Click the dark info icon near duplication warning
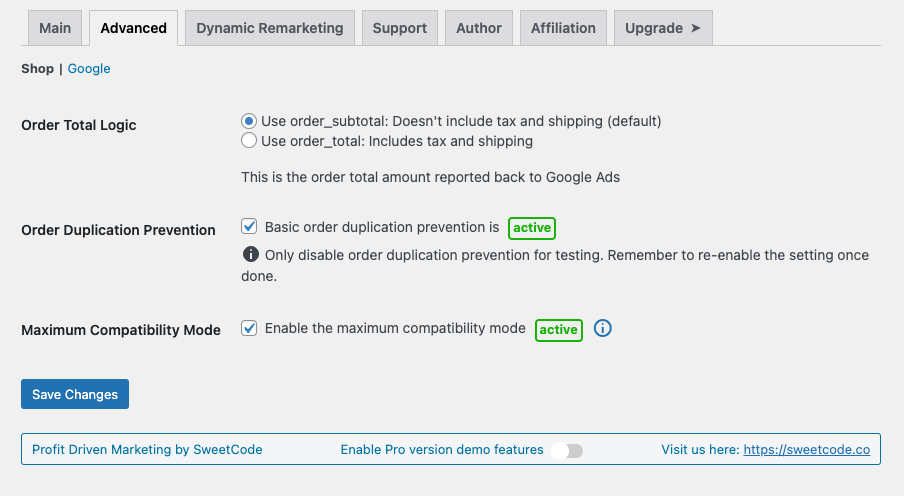The height and width of the screenshot is (496, 904). 251,254
